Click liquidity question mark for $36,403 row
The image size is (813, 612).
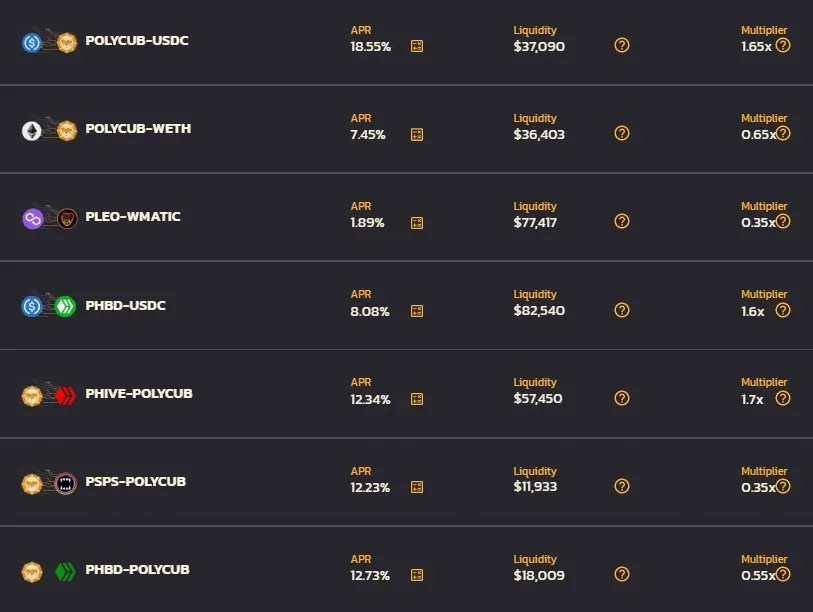point(622,133)
